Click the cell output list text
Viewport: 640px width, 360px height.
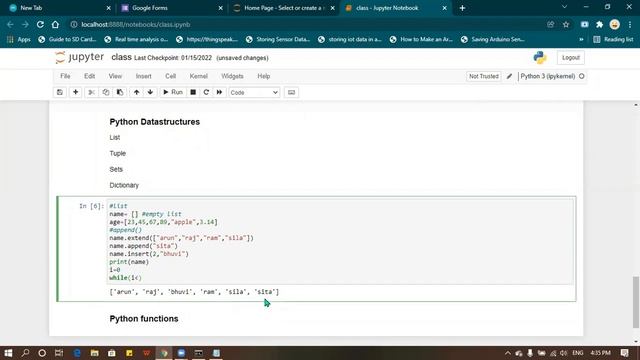click(x=194, y=292)
